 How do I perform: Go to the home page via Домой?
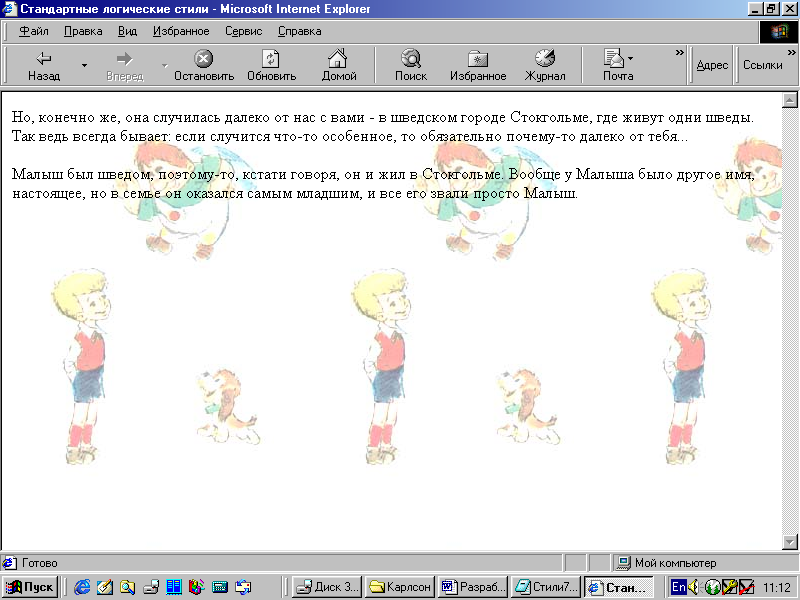coord(338,65)
